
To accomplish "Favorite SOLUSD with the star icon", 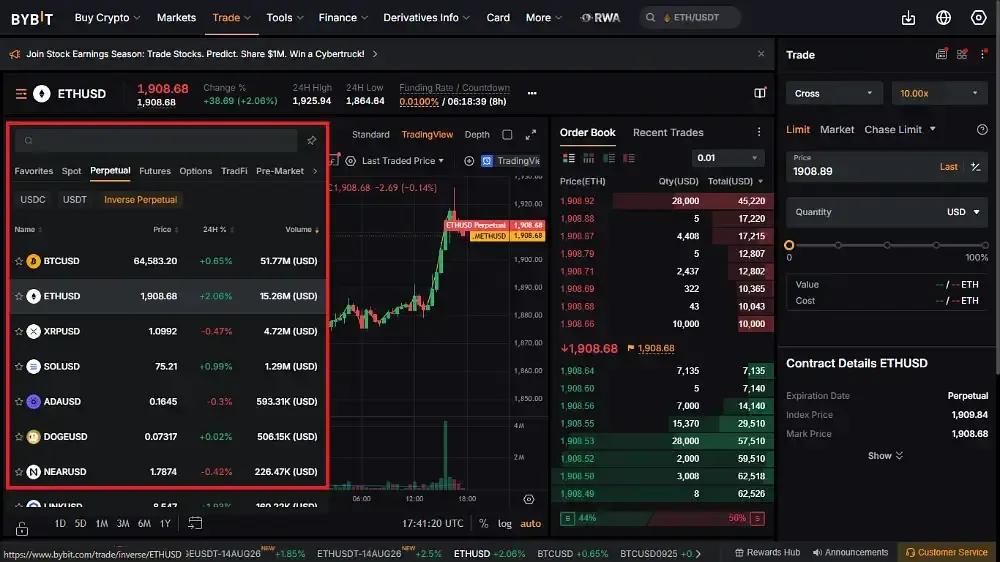I will [x=19, y=366].
